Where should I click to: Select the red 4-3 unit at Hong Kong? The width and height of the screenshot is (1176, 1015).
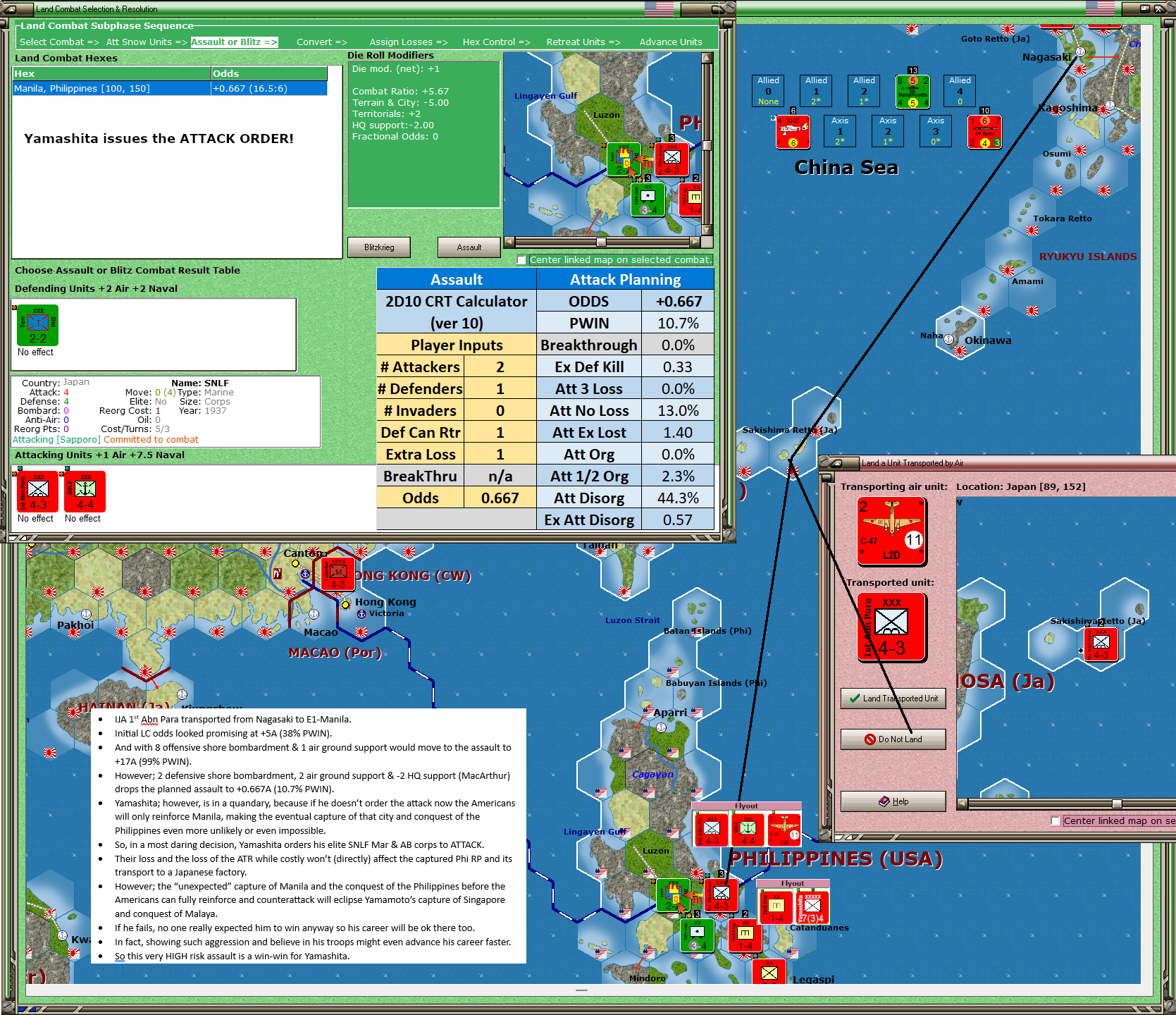point(338,574)
